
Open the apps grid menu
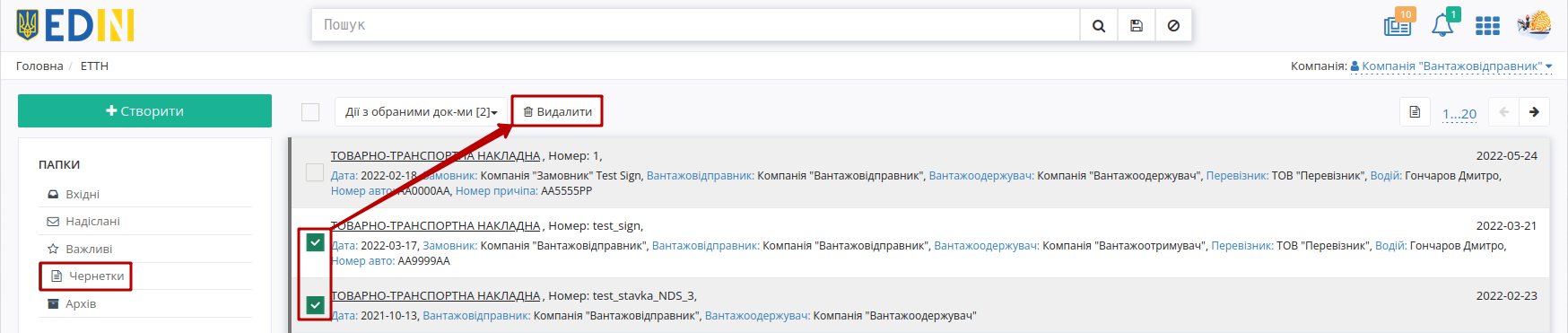pos(1487,26)
